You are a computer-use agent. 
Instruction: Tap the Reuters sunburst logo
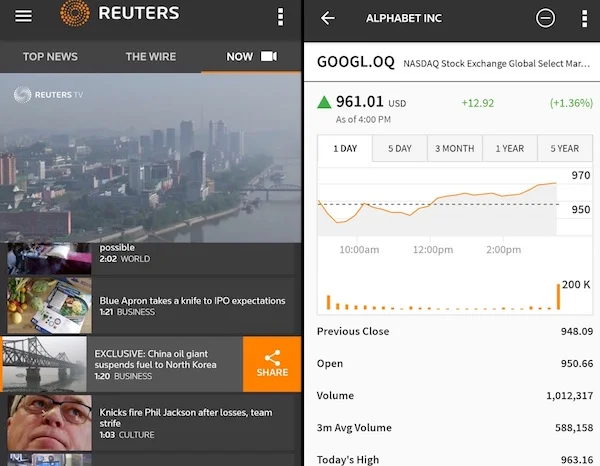(75, 13)
